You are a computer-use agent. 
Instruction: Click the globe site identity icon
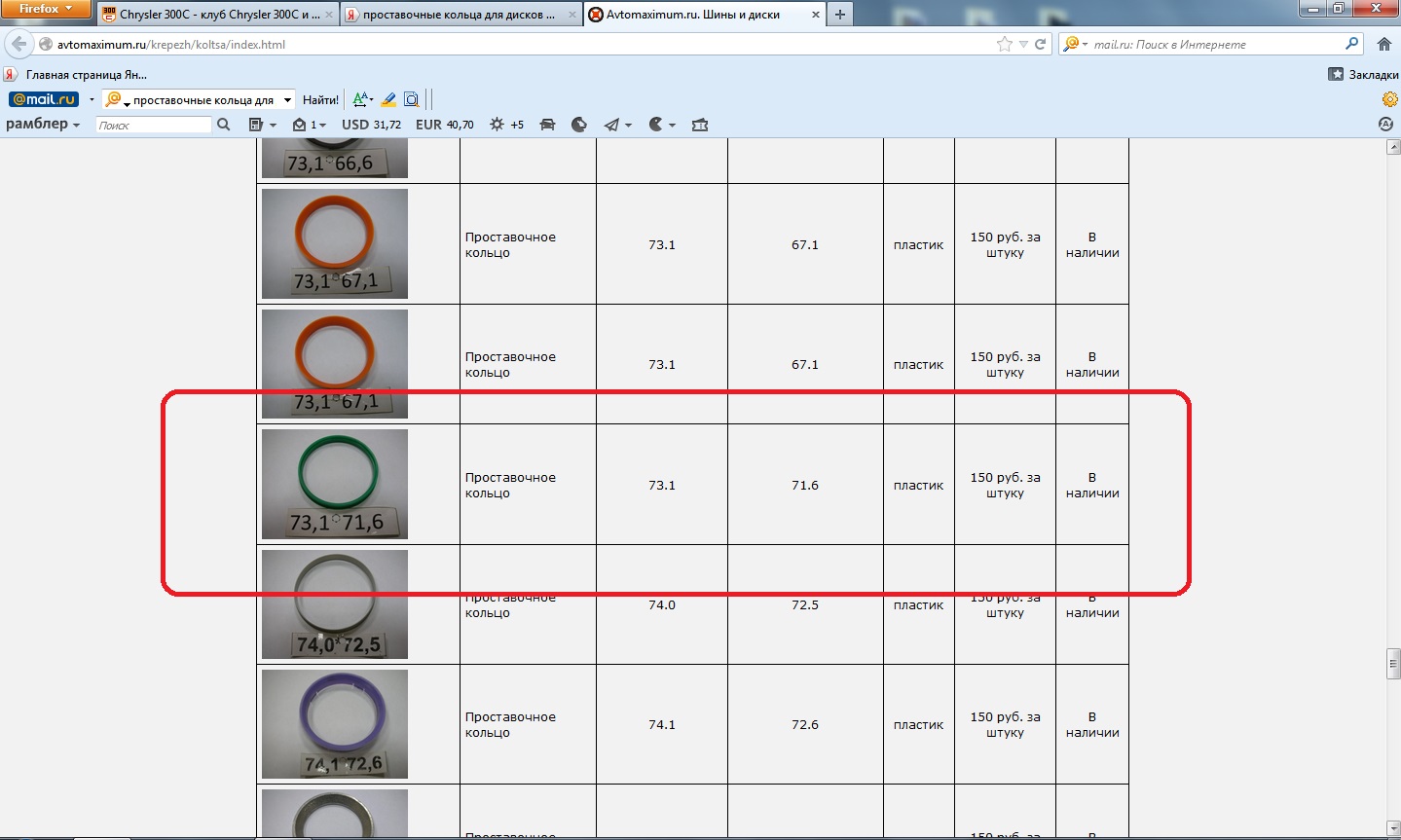45,45
